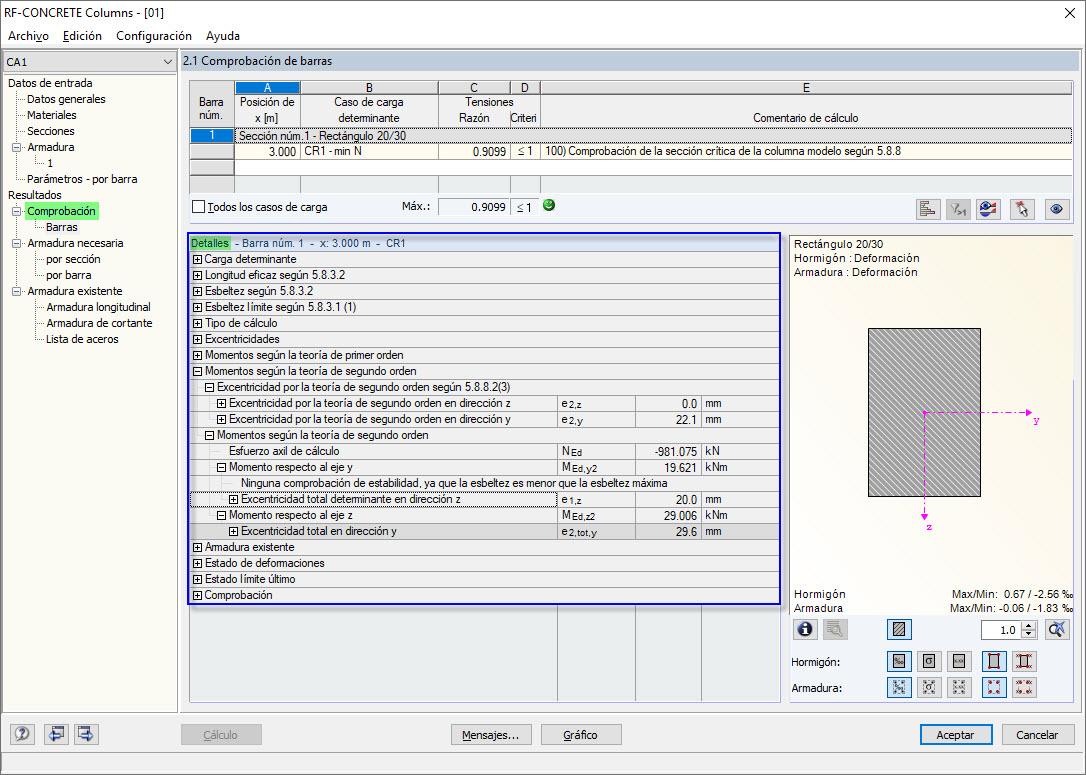
Task: Select 'por sección' under Armadura necesaria
Action: click(x=73, y=259)
